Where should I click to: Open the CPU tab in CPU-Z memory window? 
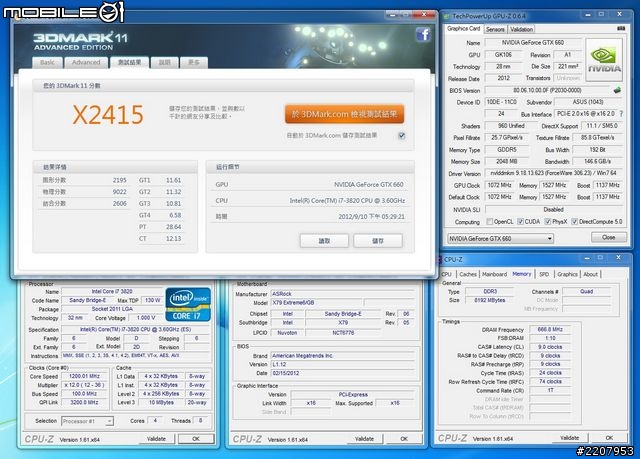pos(447,274)
